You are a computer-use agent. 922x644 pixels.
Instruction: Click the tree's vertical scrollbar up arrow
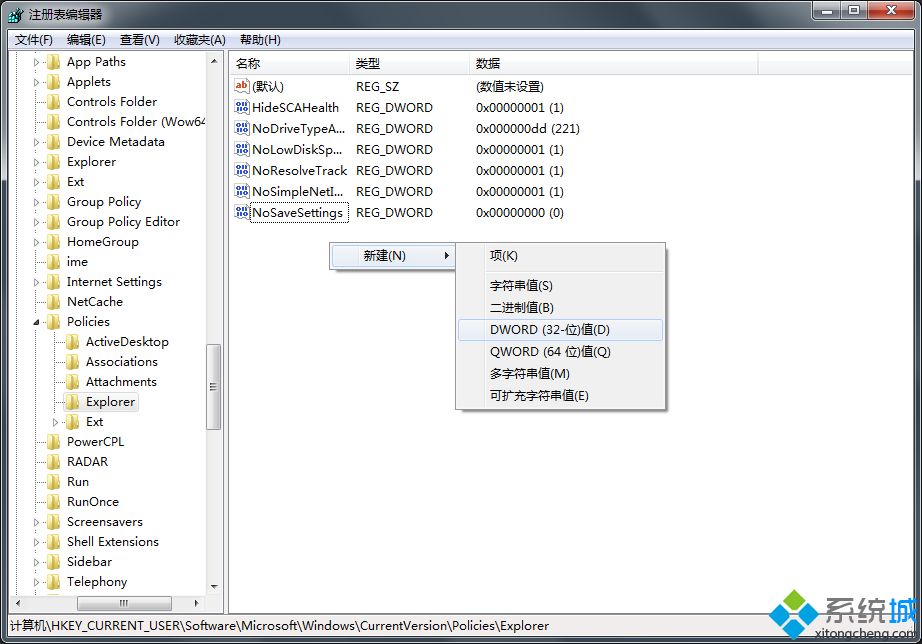(x=214, y=61)
